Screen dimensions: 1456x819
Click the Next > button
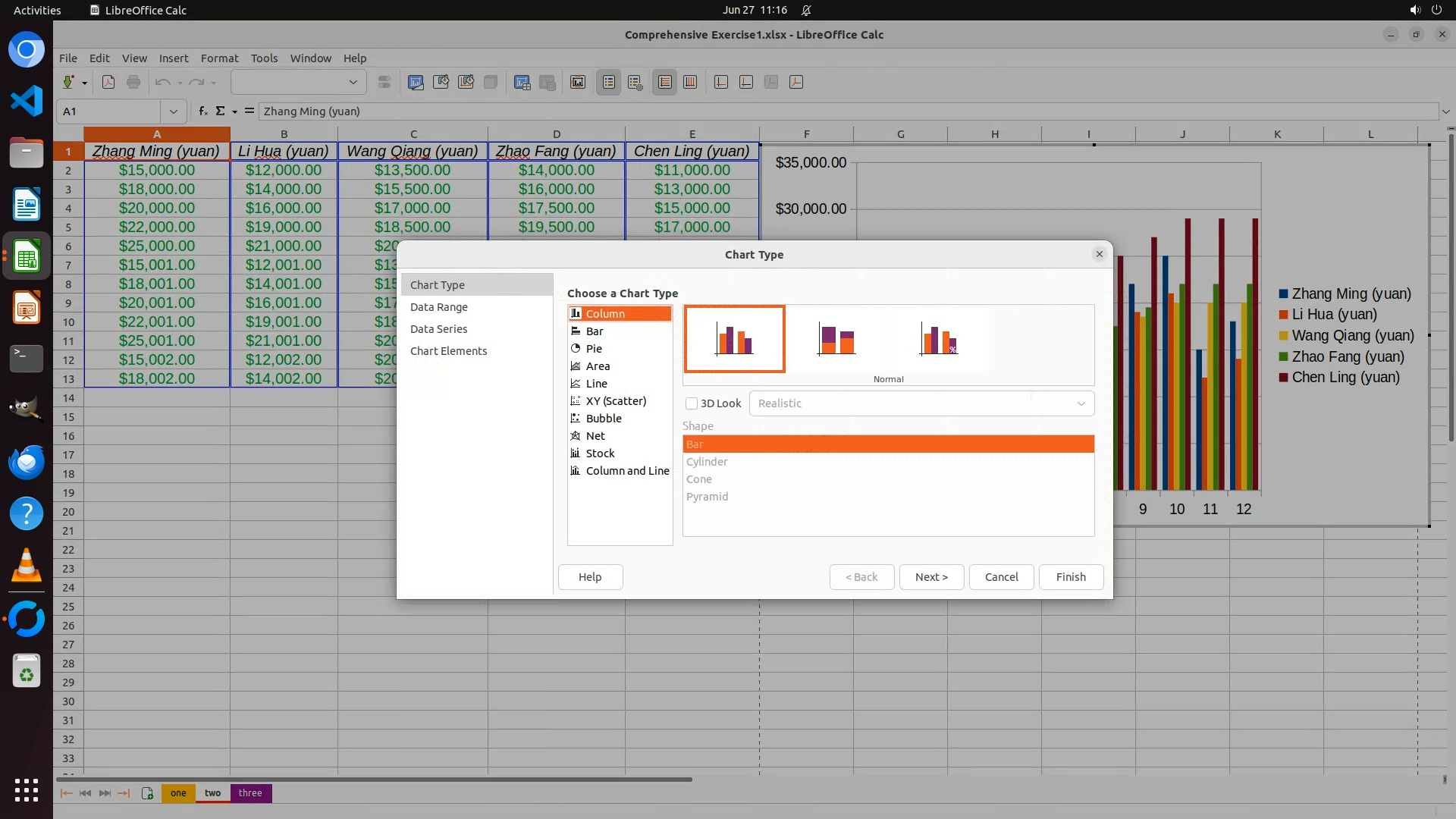click(x=931, y=577)
